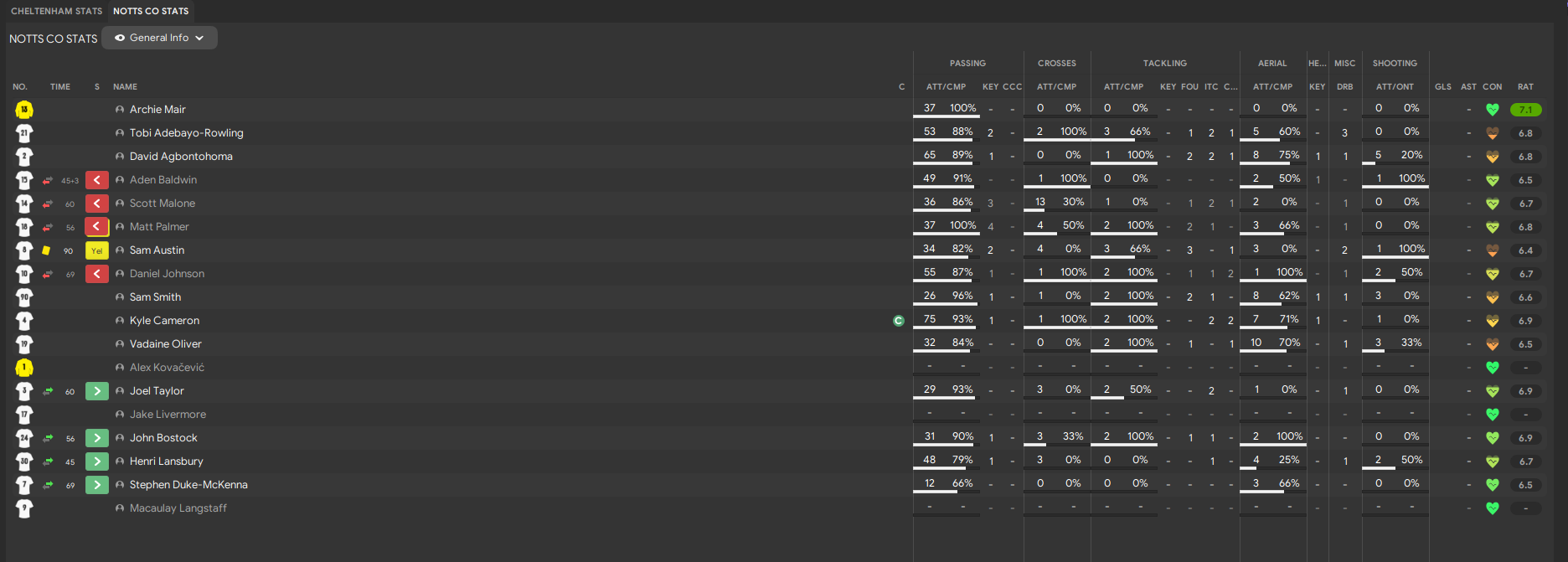The width and height of the screenshot is (1568, 562).
Task: Open the General Info view dropdown
Action: pos(159,38)
